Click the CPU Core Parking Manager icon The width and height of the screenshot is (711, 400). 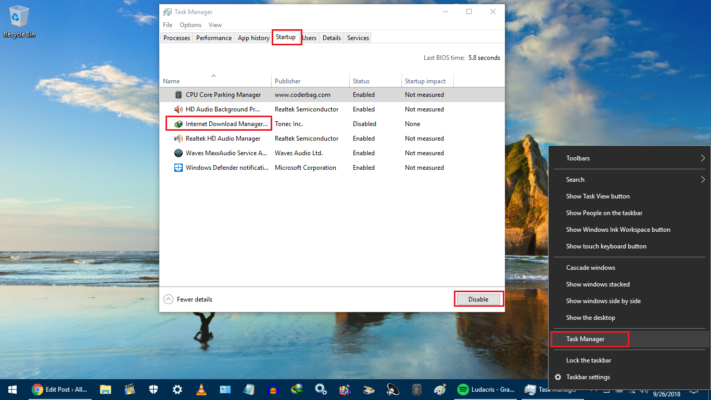(x=178, y=94)
